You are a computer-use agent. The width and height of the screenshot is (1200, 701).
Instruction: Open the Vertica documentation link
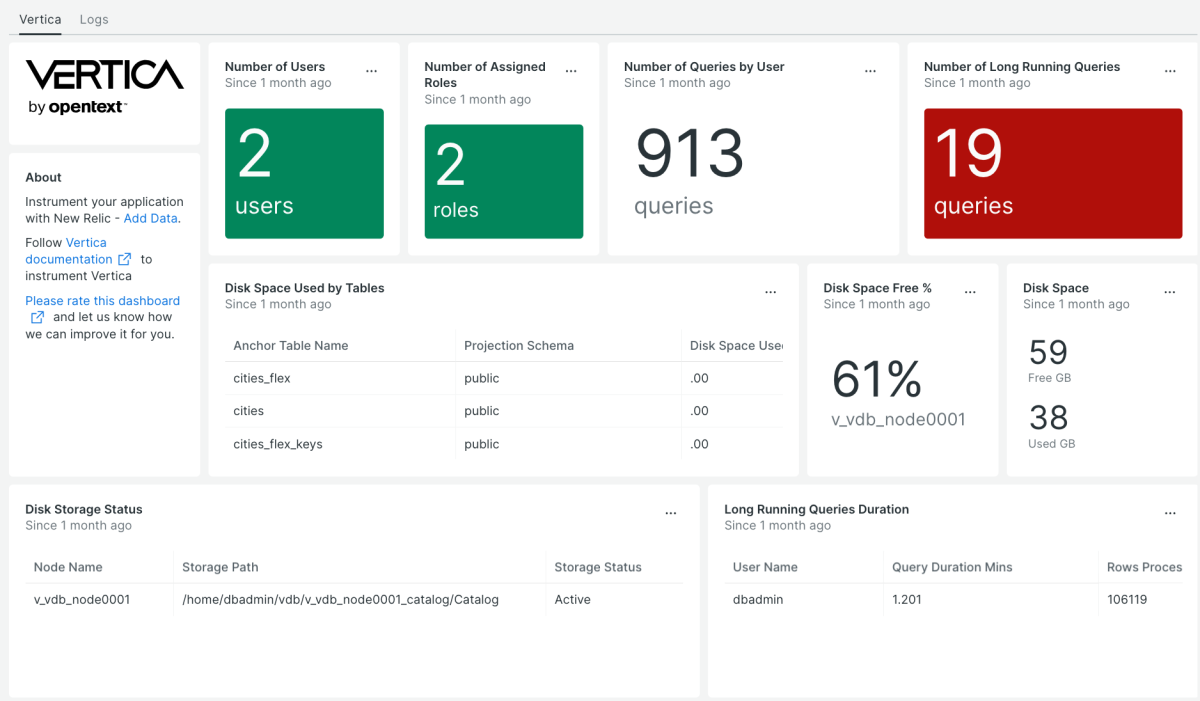tap(79, 250)
